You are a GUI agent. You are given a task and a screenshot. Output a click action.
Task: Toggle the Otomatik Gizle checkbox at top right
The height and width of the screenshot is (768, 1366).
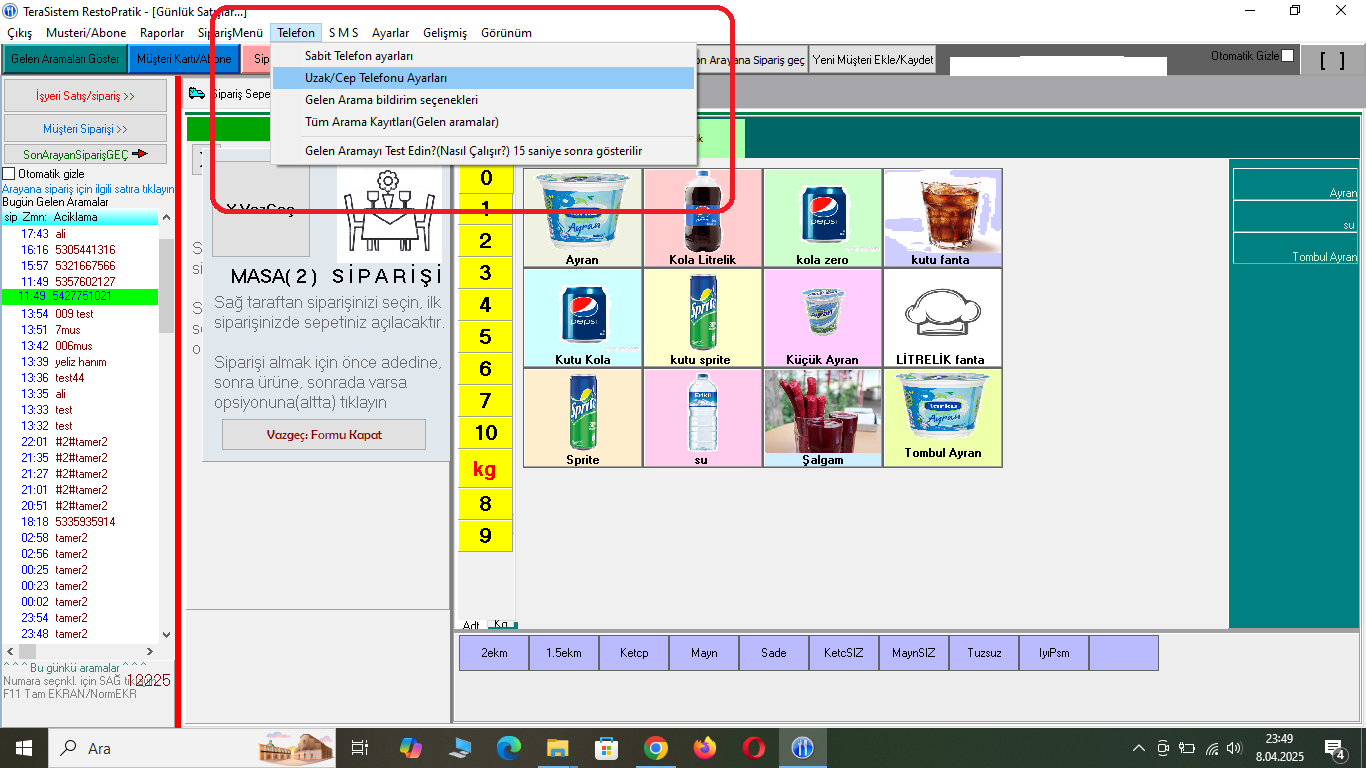(1288, 56)
